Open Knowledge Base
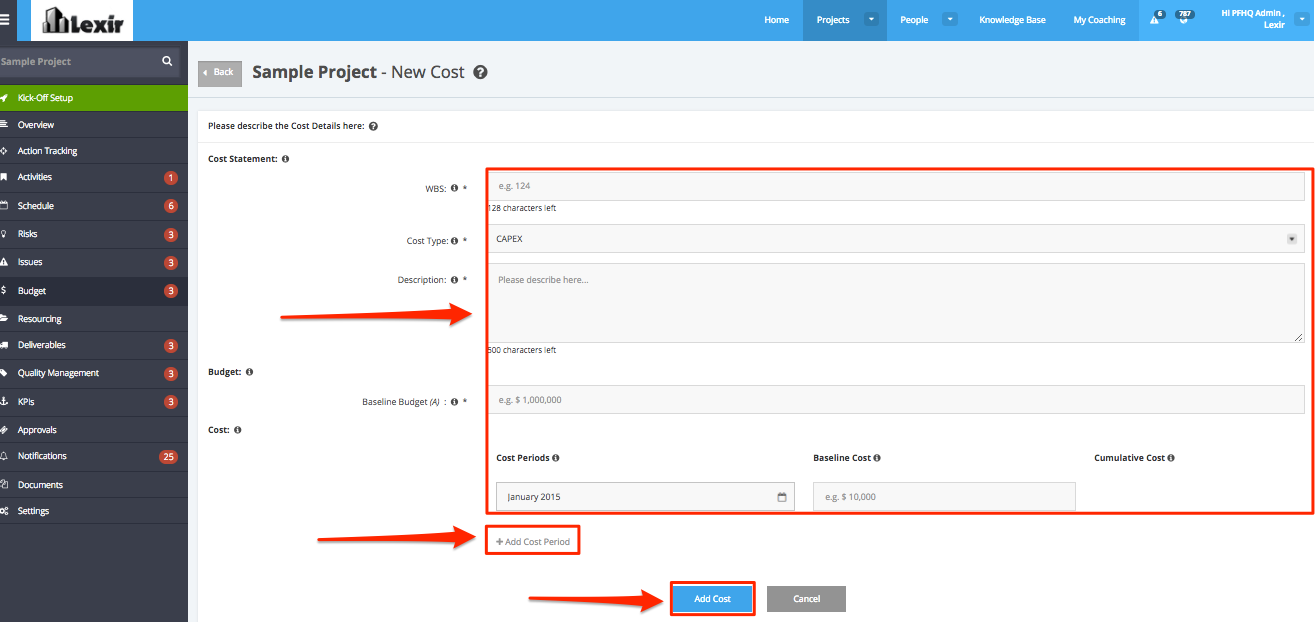The width and height of the screenshot is (1315, 622). [x=1012, y=20]
